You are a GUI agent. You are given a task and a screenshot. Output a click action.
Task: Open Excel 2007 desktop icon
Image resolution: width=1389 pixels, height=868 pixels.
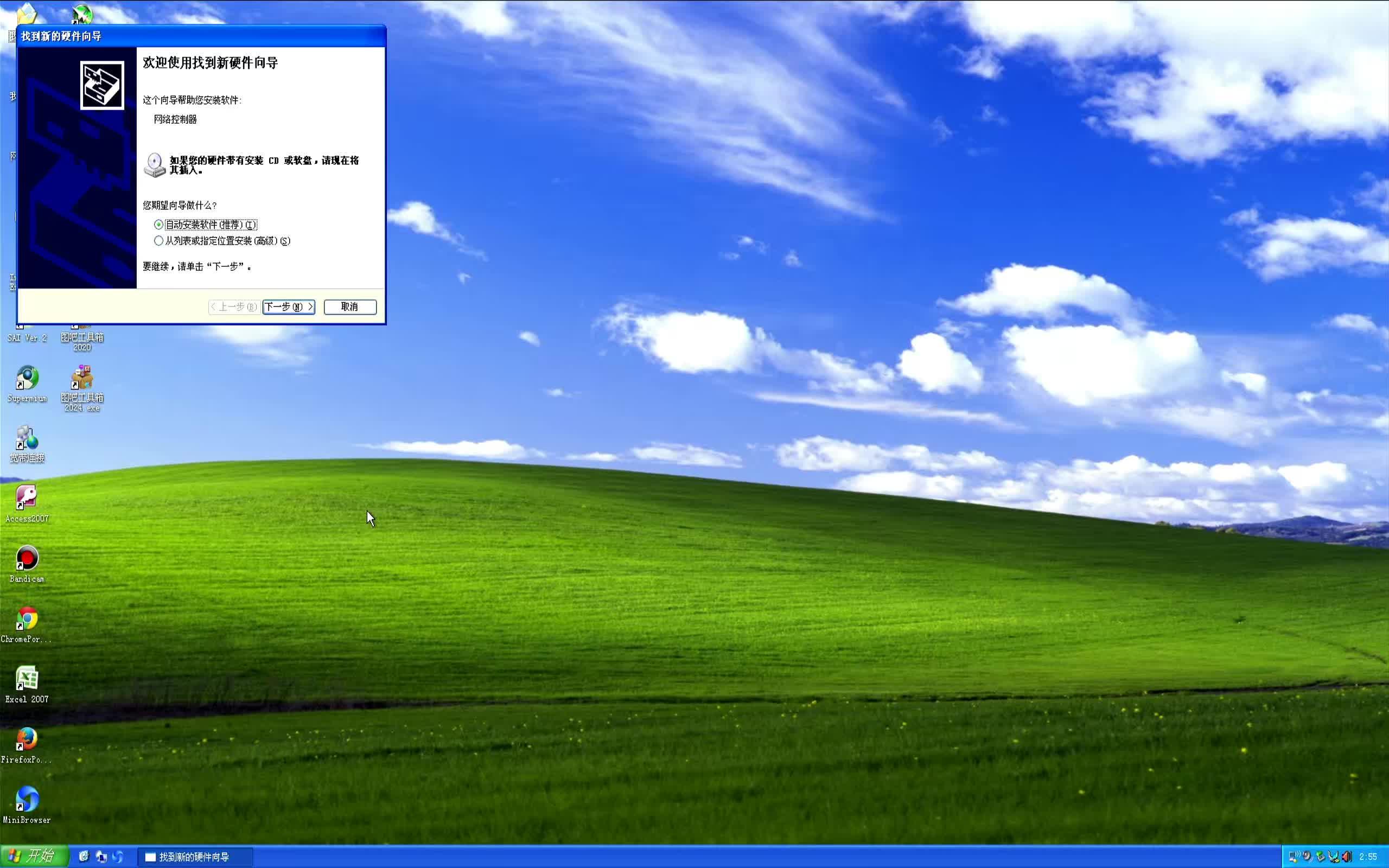tap(27, 680)
